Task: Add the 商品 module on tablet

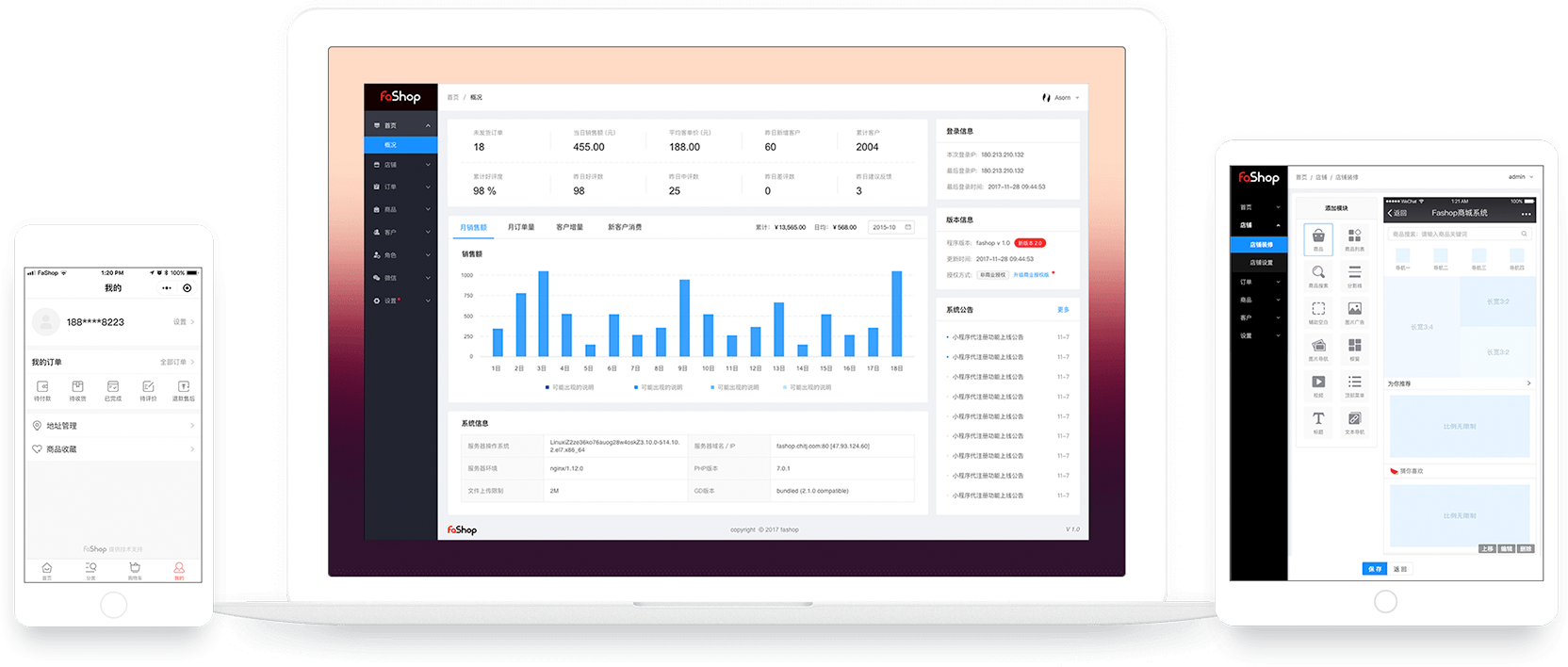Action: tap(1318, 239)
